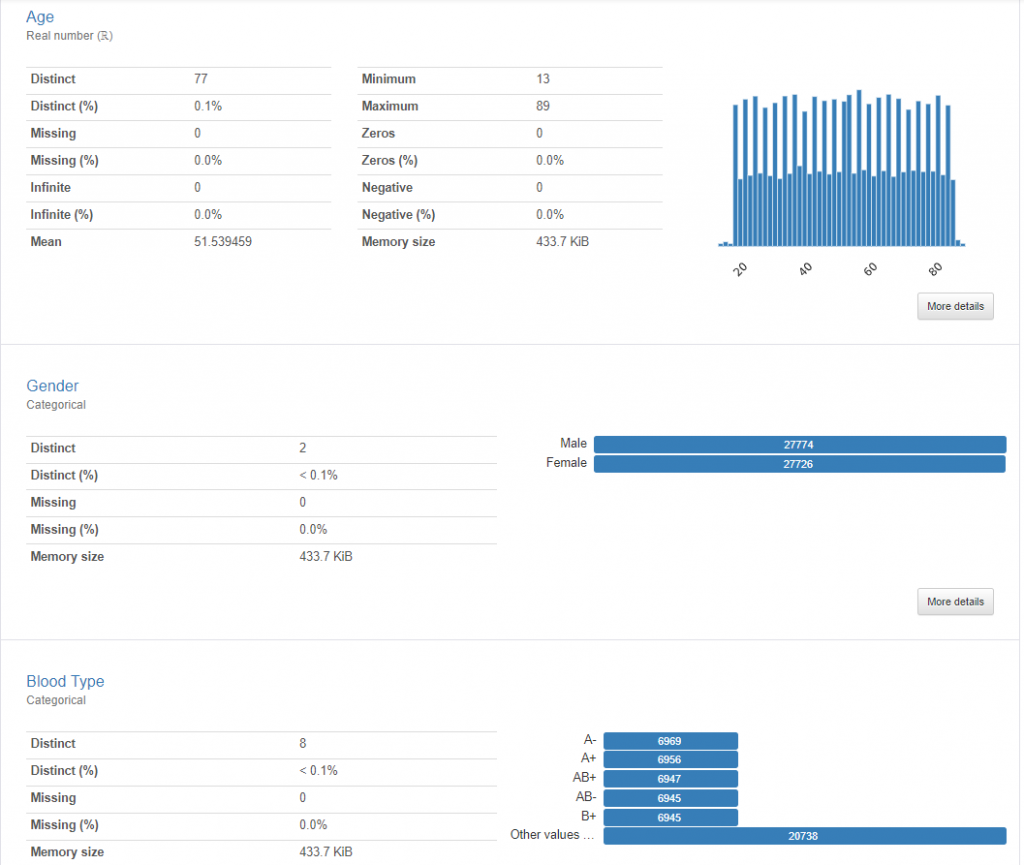Screen dimensions: 1024x865
Task: Click the Blood Type Distinct value 8
Action: (x=302, y=743)
